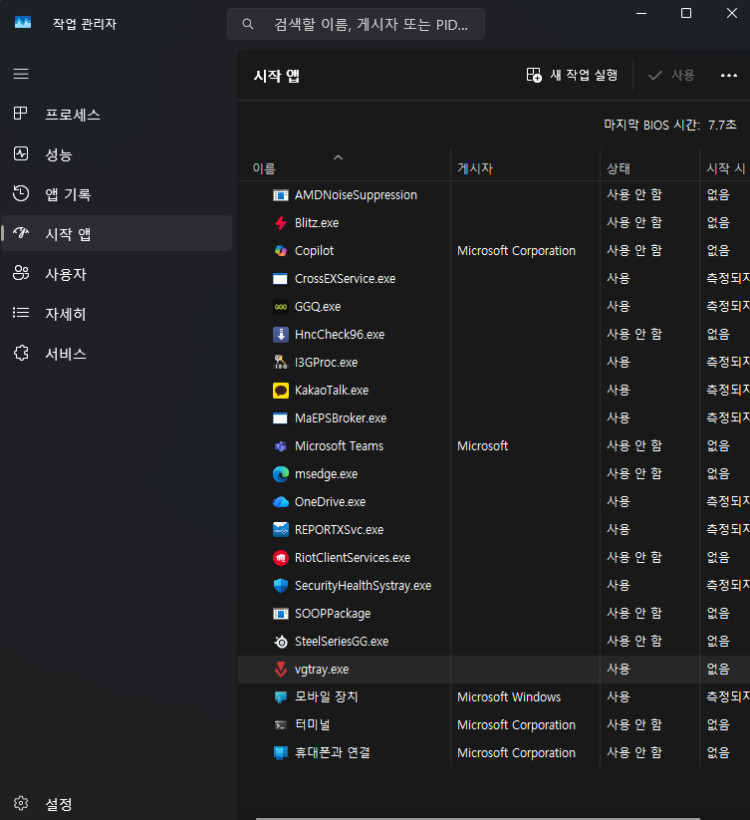Click the Copilot app icon

click(280, 251)
